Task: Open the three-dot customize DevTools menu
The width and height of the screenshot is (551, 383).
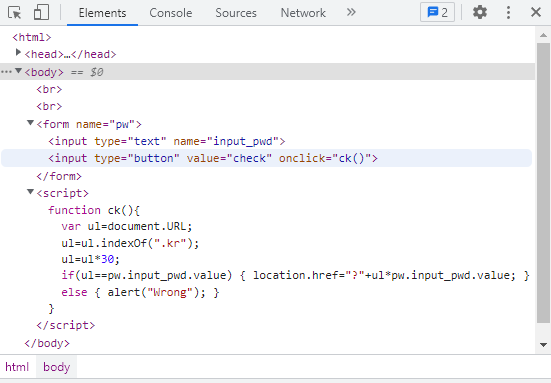Action: (508, 12)
